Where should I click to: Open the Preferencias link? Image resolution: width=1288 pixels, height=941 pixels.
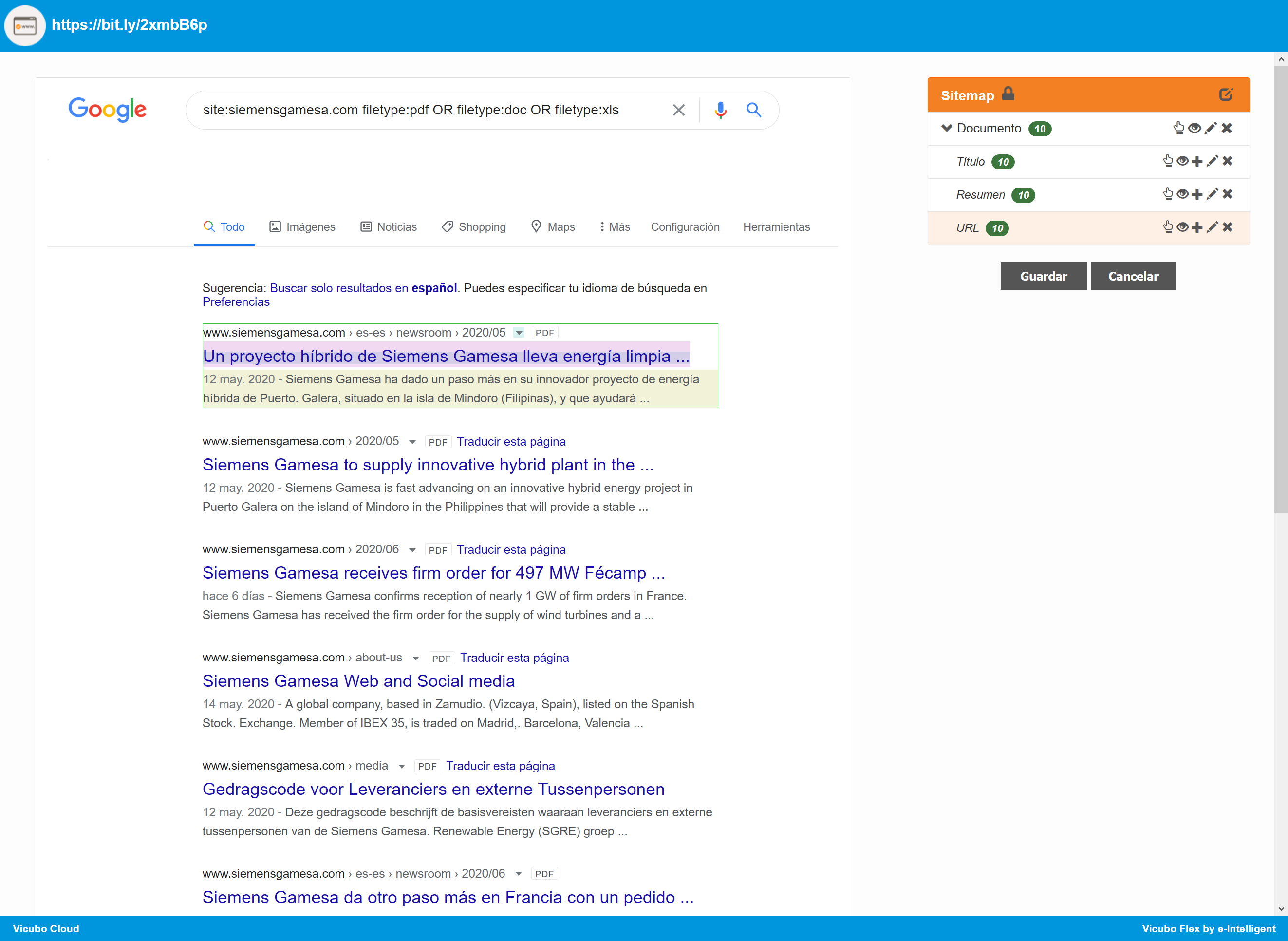coord(236,302)
